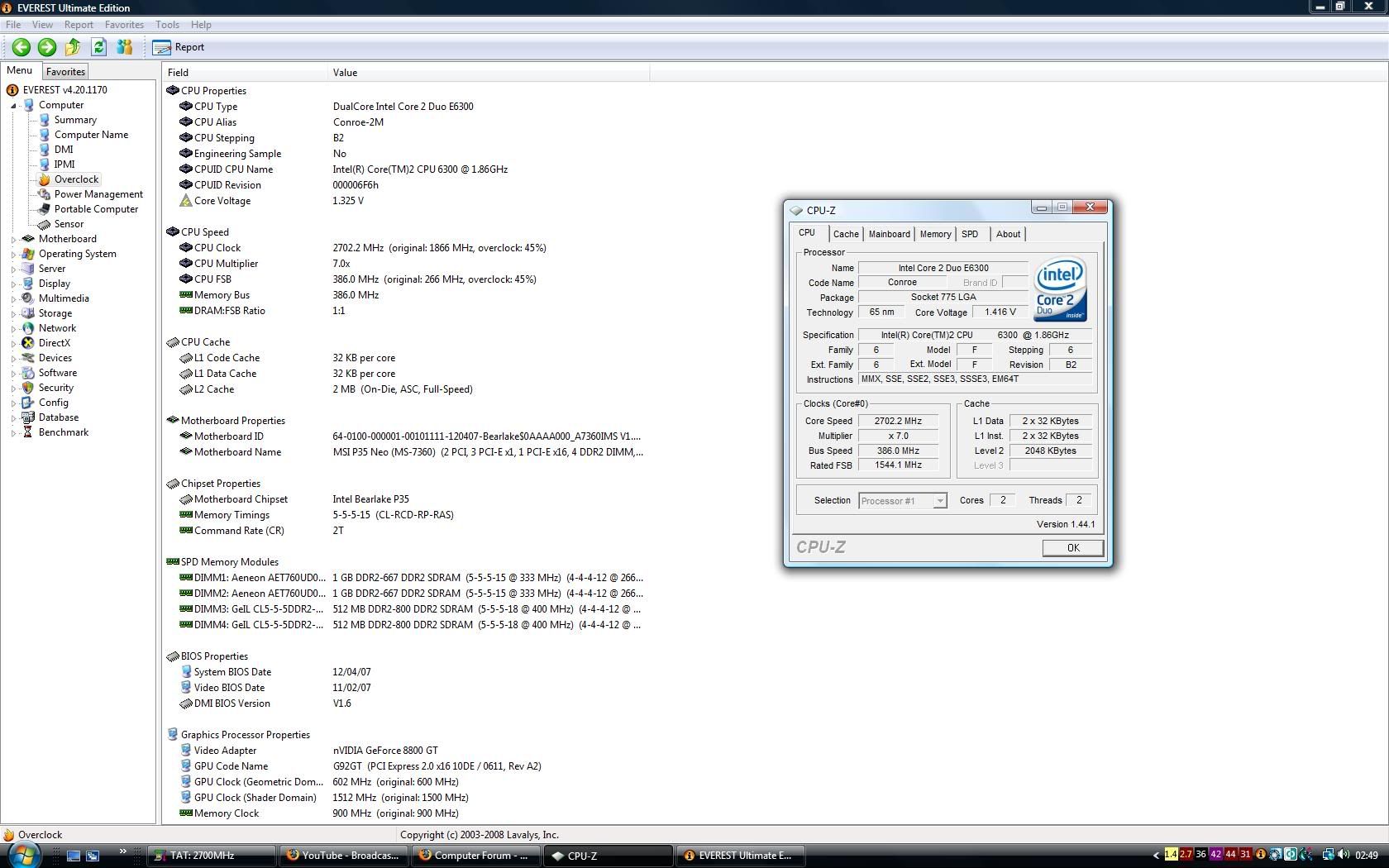Click the green Forward arrow toolbar icon

tap(47, 47)
